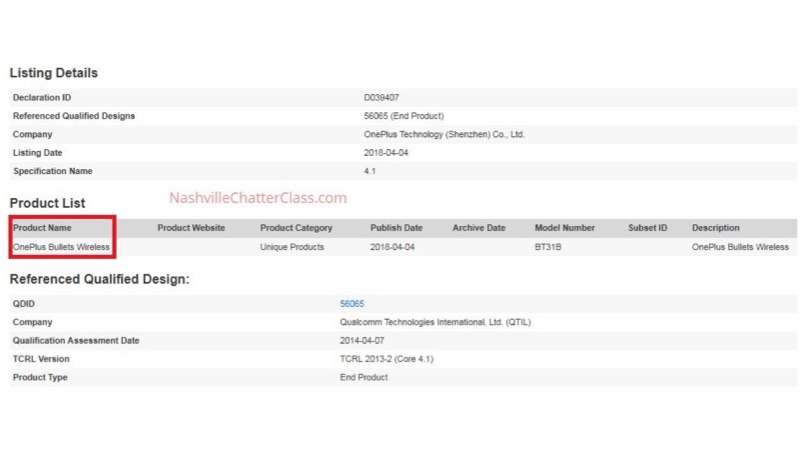This screenshot has width=801, height=449.
Task: Select the BT31B model number cell
Action: (x=548, y=247)
